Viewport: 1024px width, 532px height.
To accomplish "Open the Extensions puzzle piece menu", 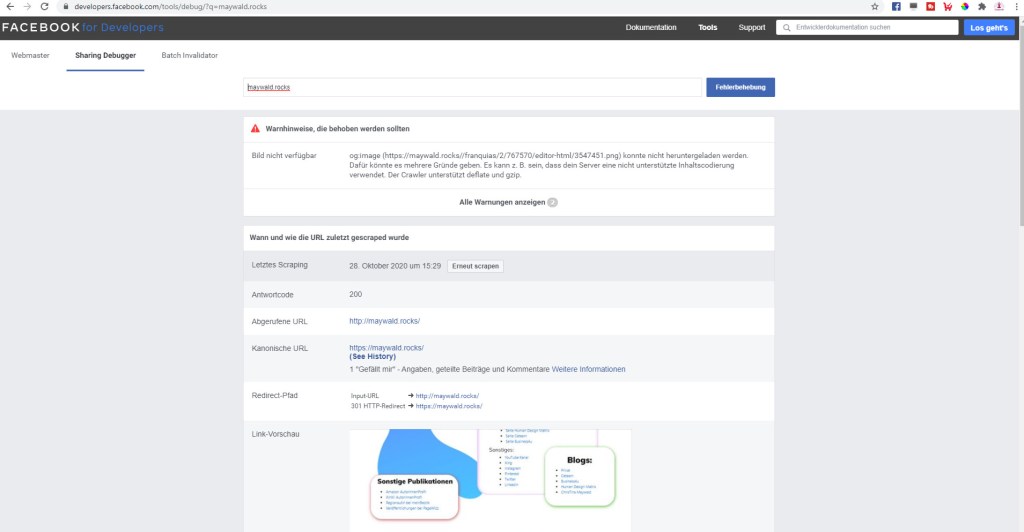I will click(981, 6).
